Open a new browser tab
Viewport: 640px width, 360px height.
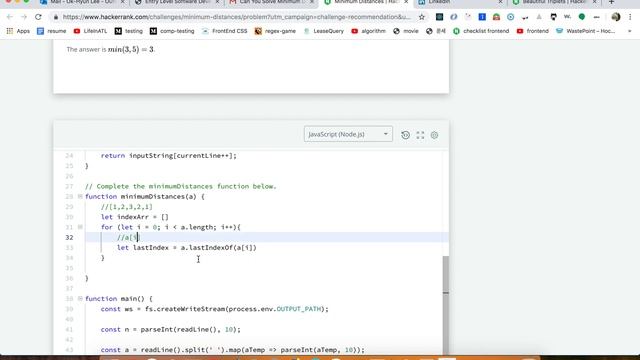click(x=611, y=2)
